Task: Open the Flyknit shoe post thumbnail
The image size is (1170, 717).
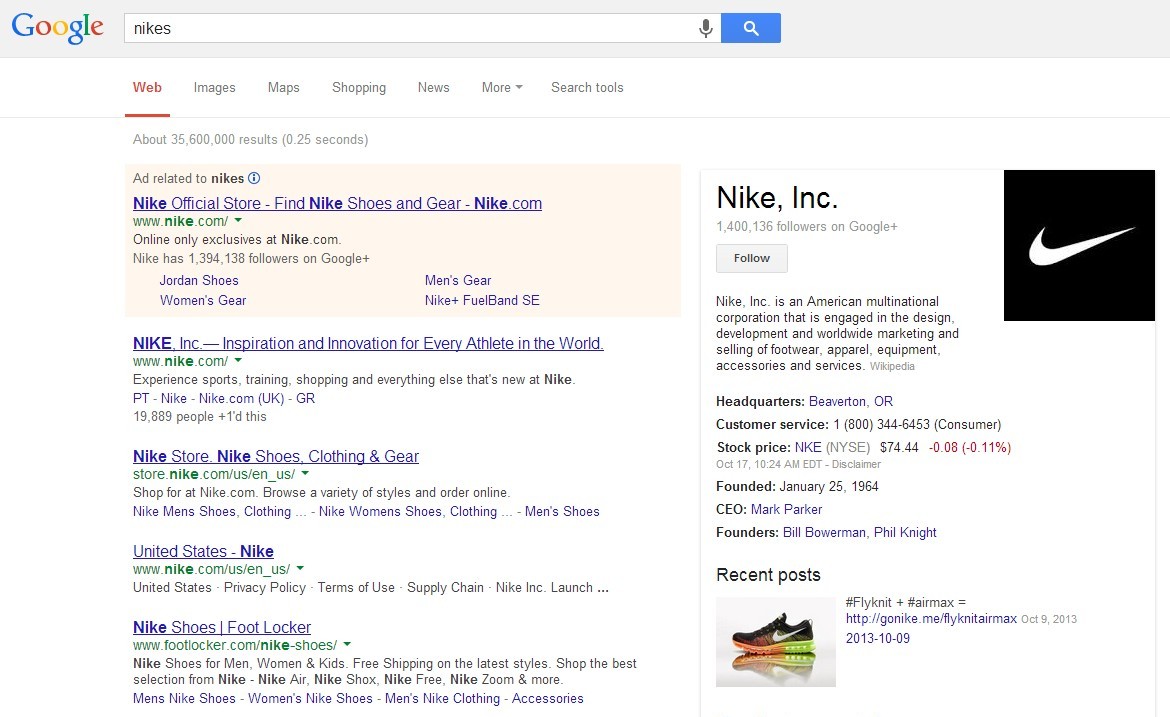Action: pos(775,642)
